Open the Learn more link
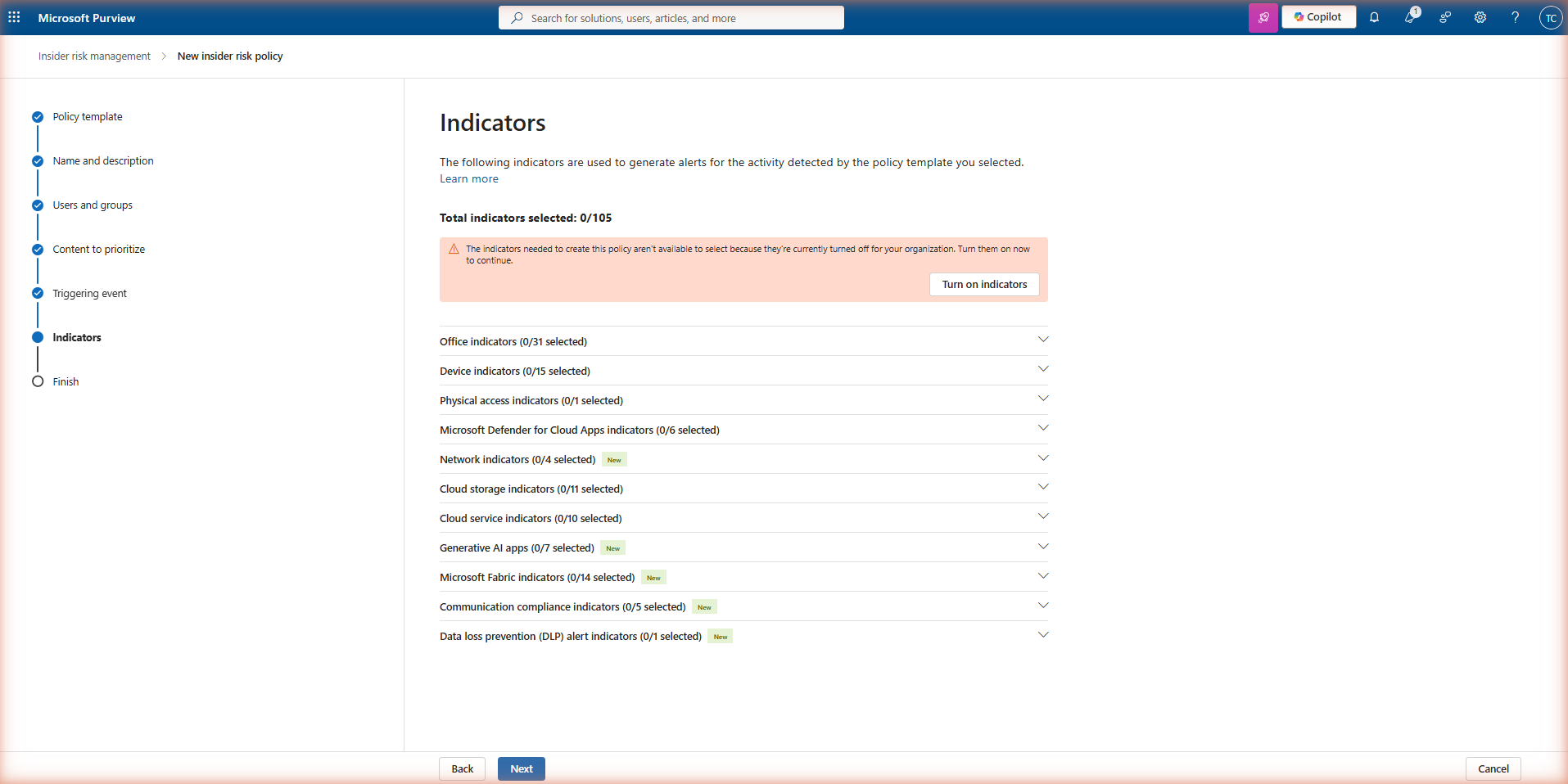1568x784 pixels. 468,178
